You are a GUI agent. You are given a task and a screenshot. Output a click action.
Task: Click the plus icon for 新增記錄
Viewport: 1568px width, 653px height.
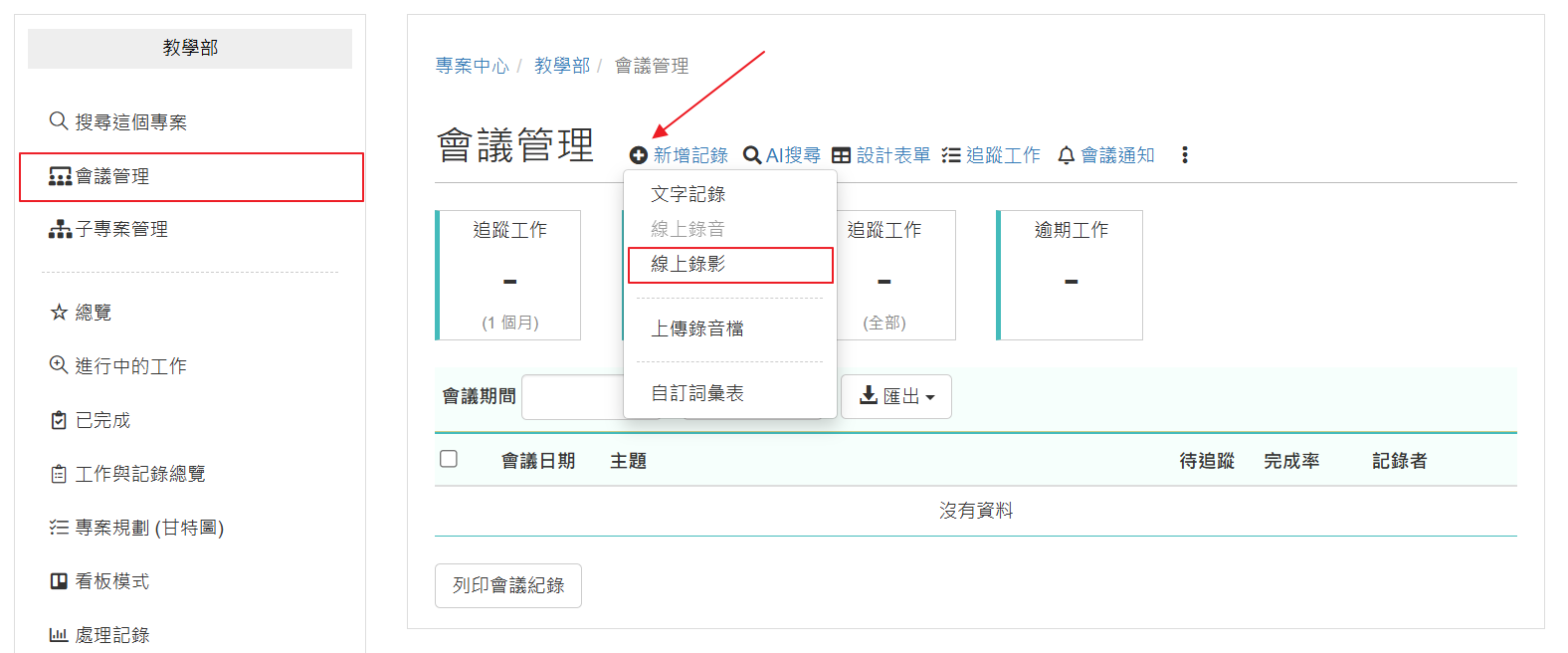pos(639,155)
